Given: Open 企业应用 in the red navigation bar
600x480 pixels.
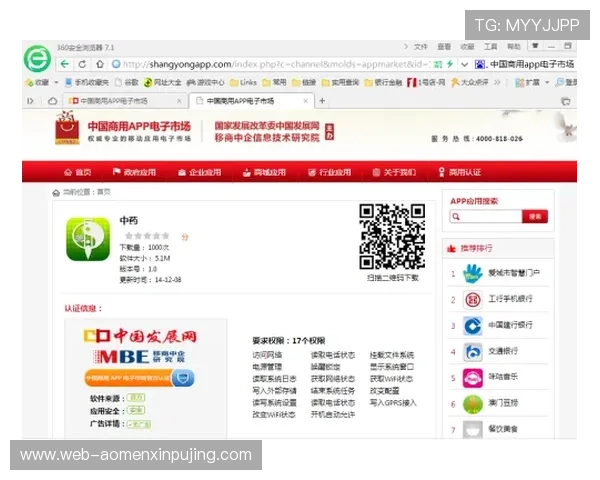Looking at the screenshot, I should (x=199, y=172).
